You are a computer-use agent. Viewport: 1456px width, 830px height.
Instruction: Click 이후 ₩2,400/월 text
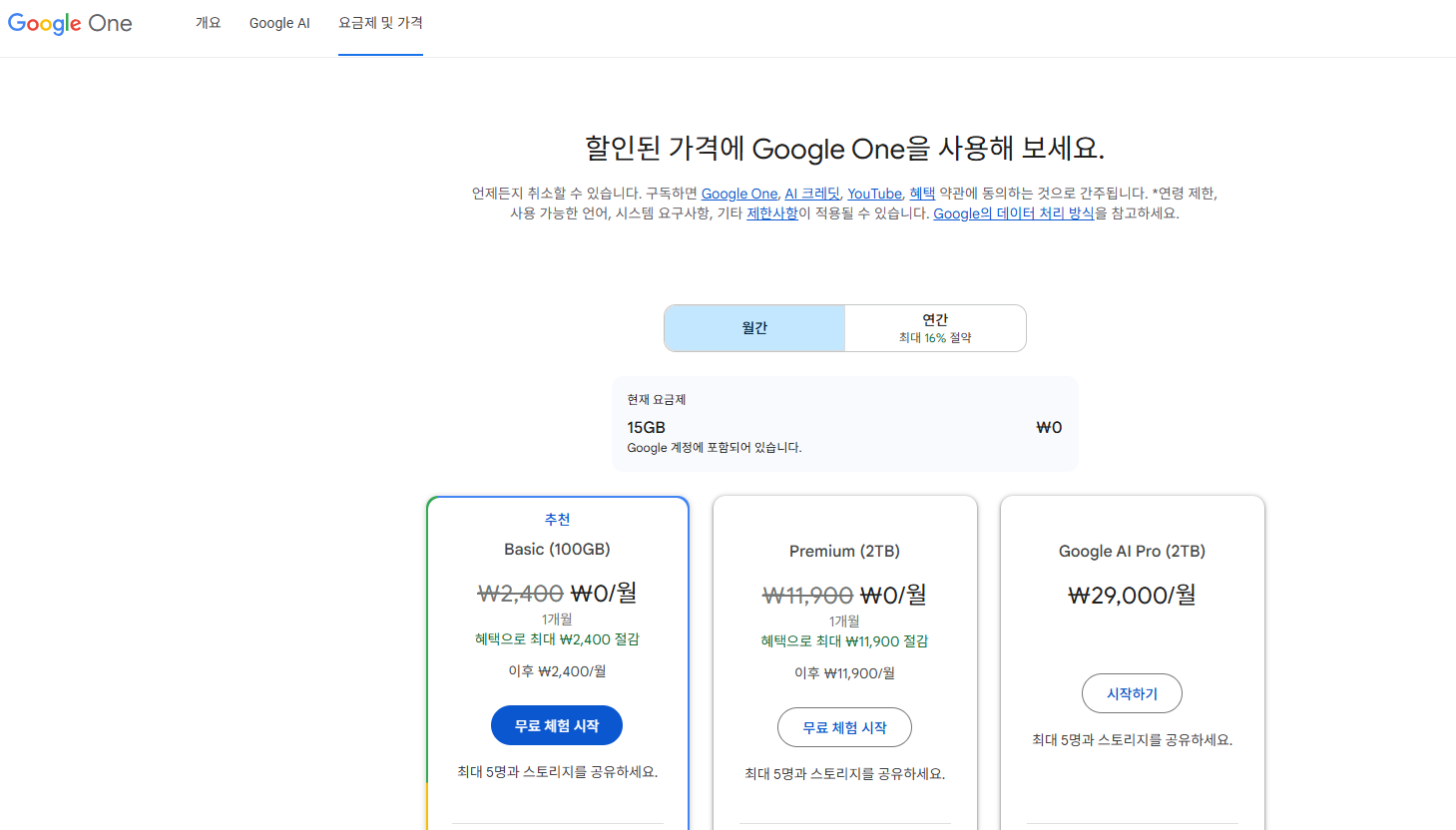(x=557, y=671)
